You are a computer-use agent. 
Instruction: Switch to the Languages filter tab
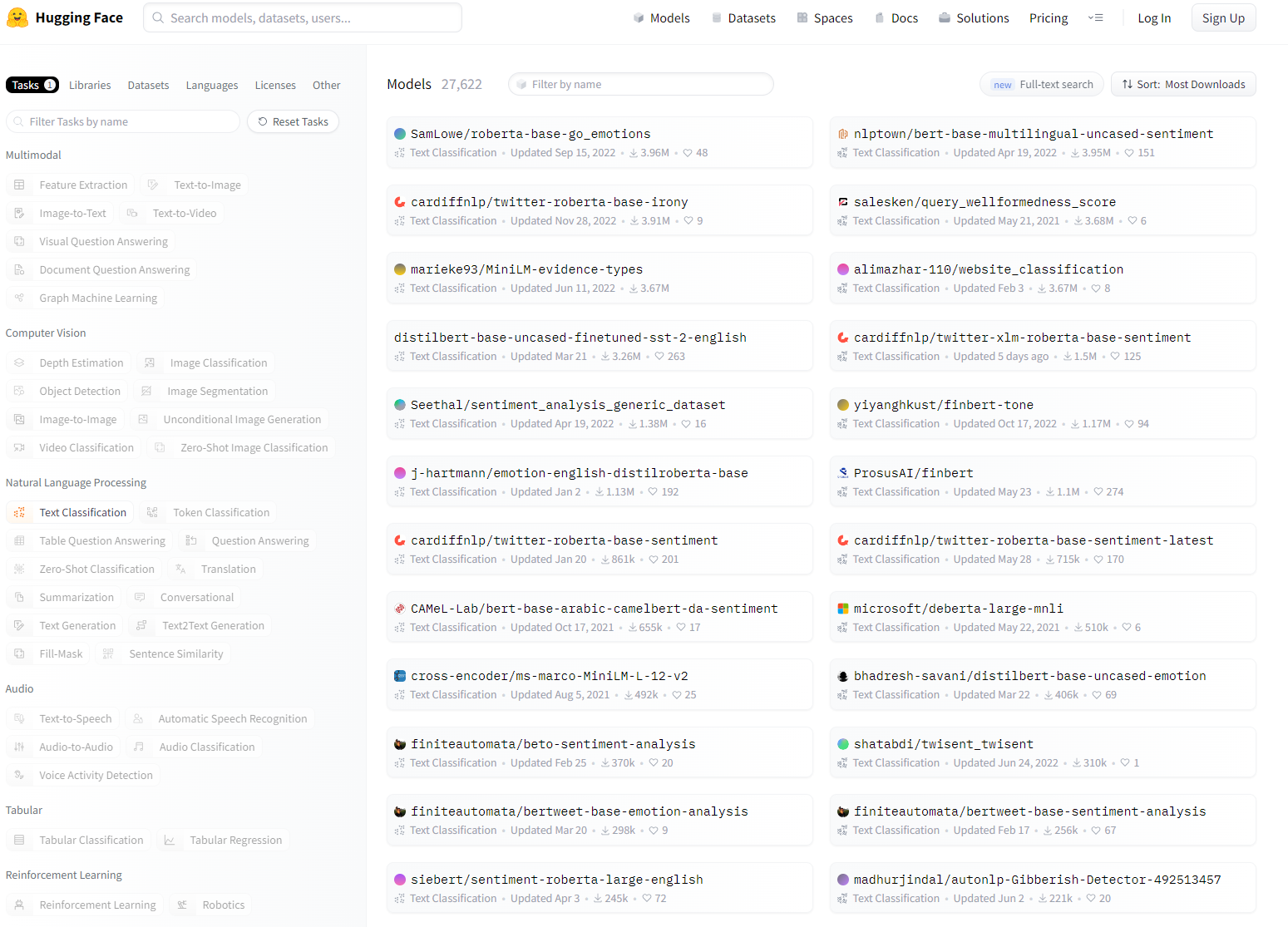coord(212,85)
